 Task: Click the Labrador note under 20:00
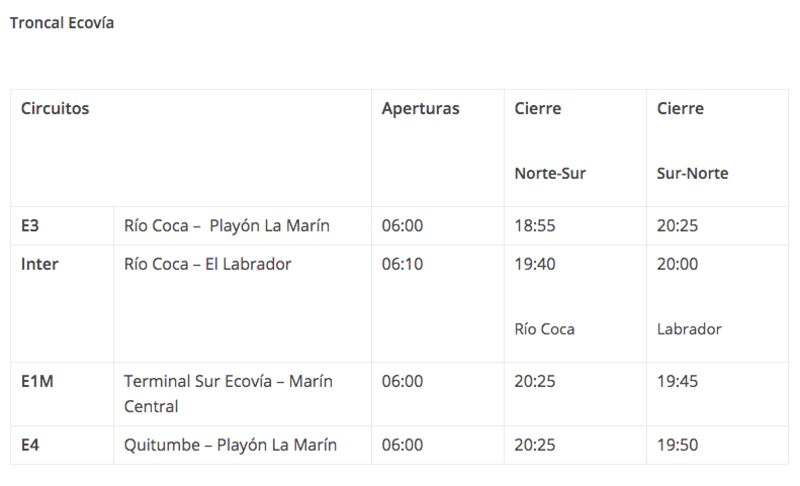689,329
